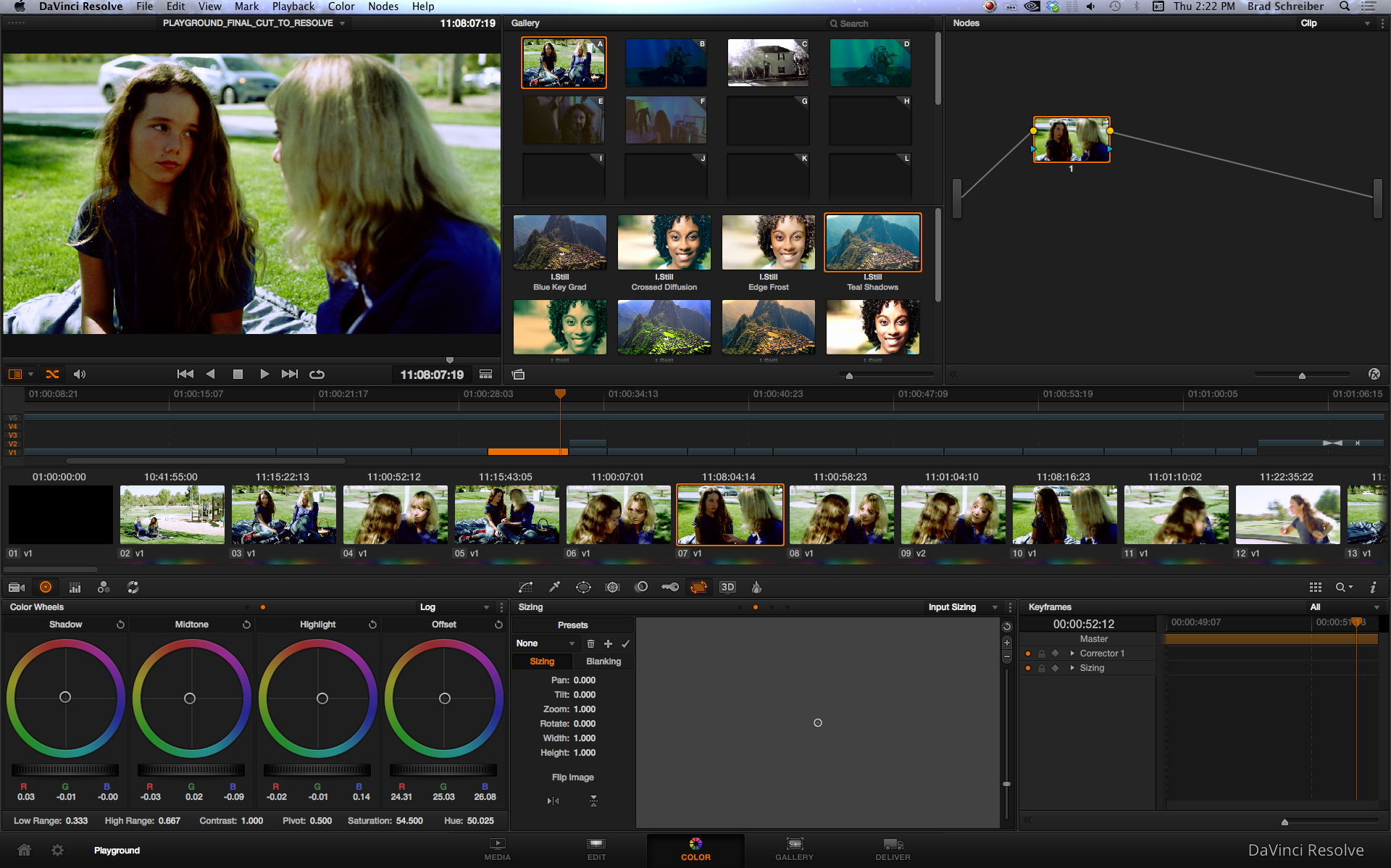The image size is (1391, 868).
Task: Open the Curves palette icon
Action: (525, 587)
